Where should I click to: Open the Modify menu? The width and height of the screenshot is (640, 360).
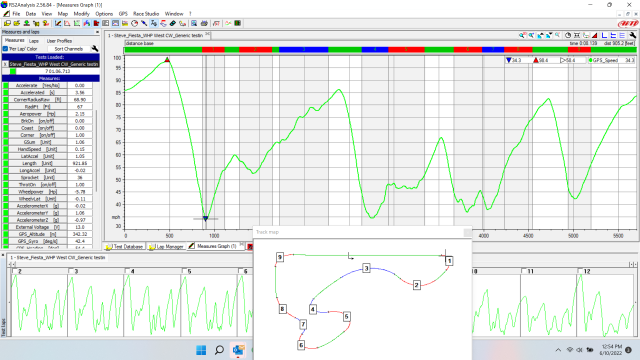pyautogui.click(x=82, y=13)
